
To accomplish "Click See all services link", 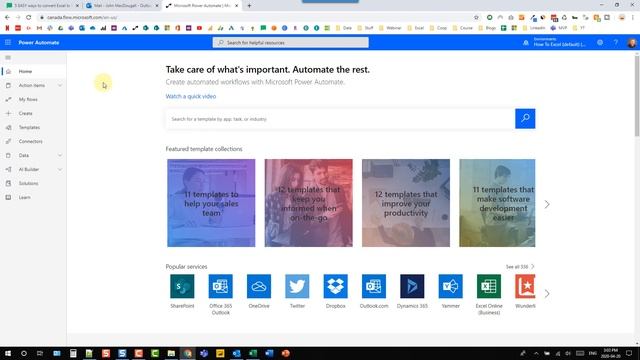I will pyautogui.click(x=520, y=267).
